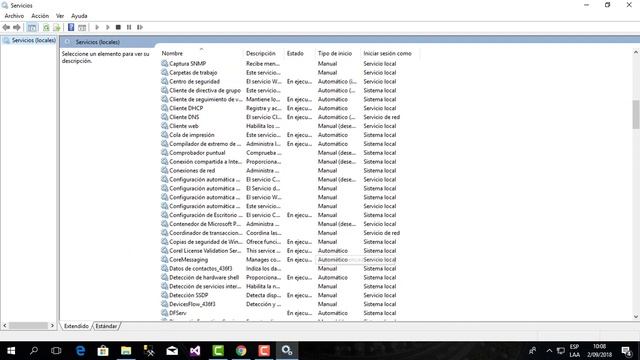This screenshot has height=360, width=640.
Task: Select the Cliente DHCP service
Action: coord(186,108)
